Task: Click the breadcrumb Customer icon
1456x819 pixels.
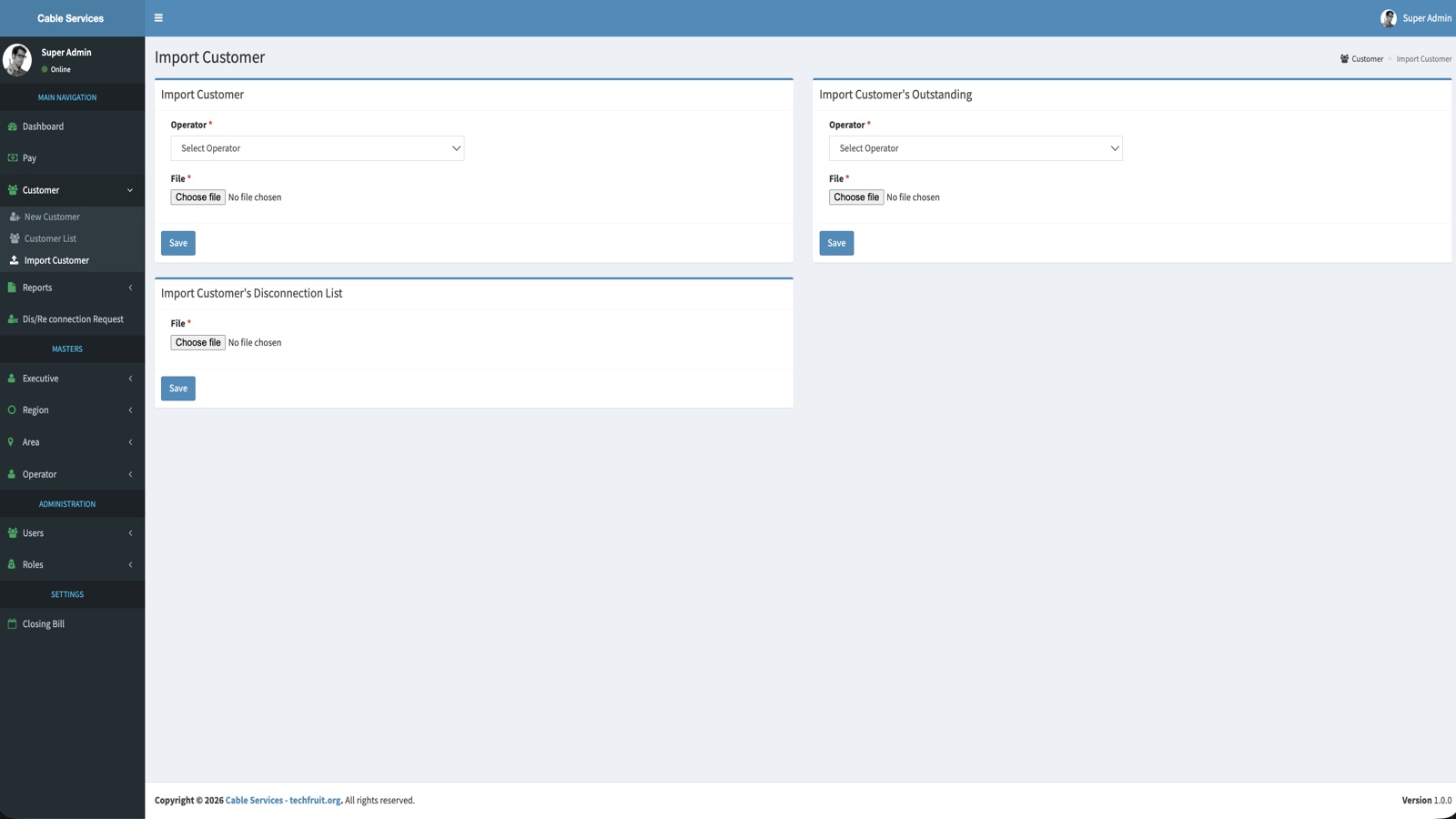Action: tap(1344, 59)
